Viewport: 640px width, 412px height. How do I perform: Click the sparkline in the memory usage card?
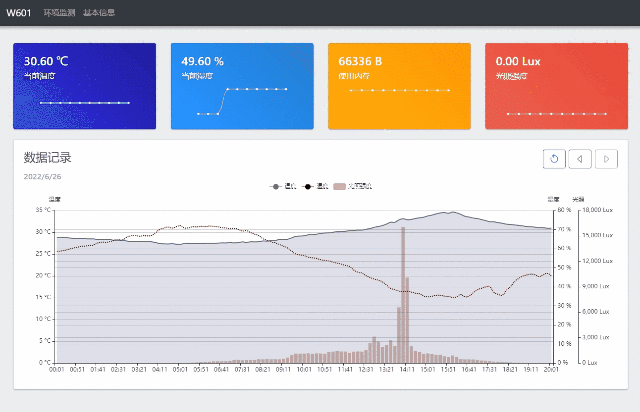(399, 90)
